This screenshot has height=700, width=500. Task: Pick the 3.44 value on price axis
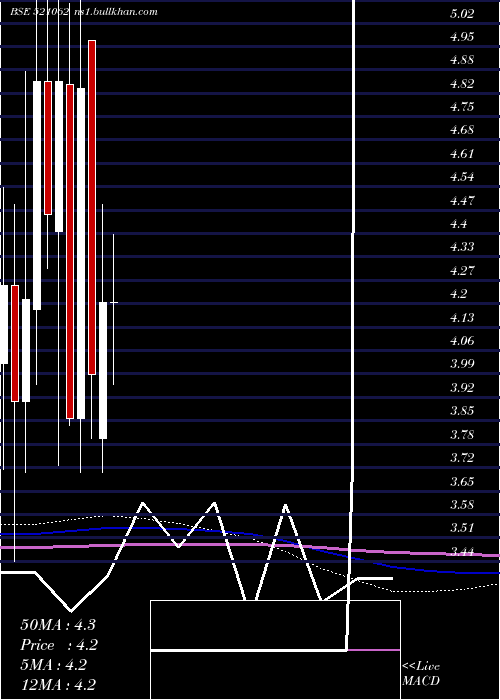pyautogui.click(x=462, y=551)
